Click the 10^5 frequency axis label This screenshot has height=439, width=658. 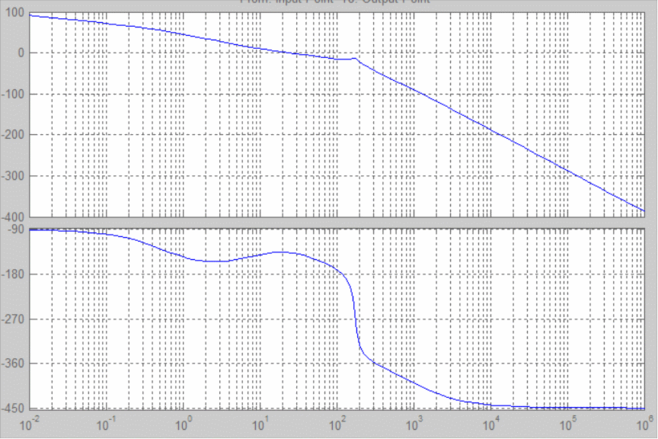pyautogui.click(x=568, y=424)
